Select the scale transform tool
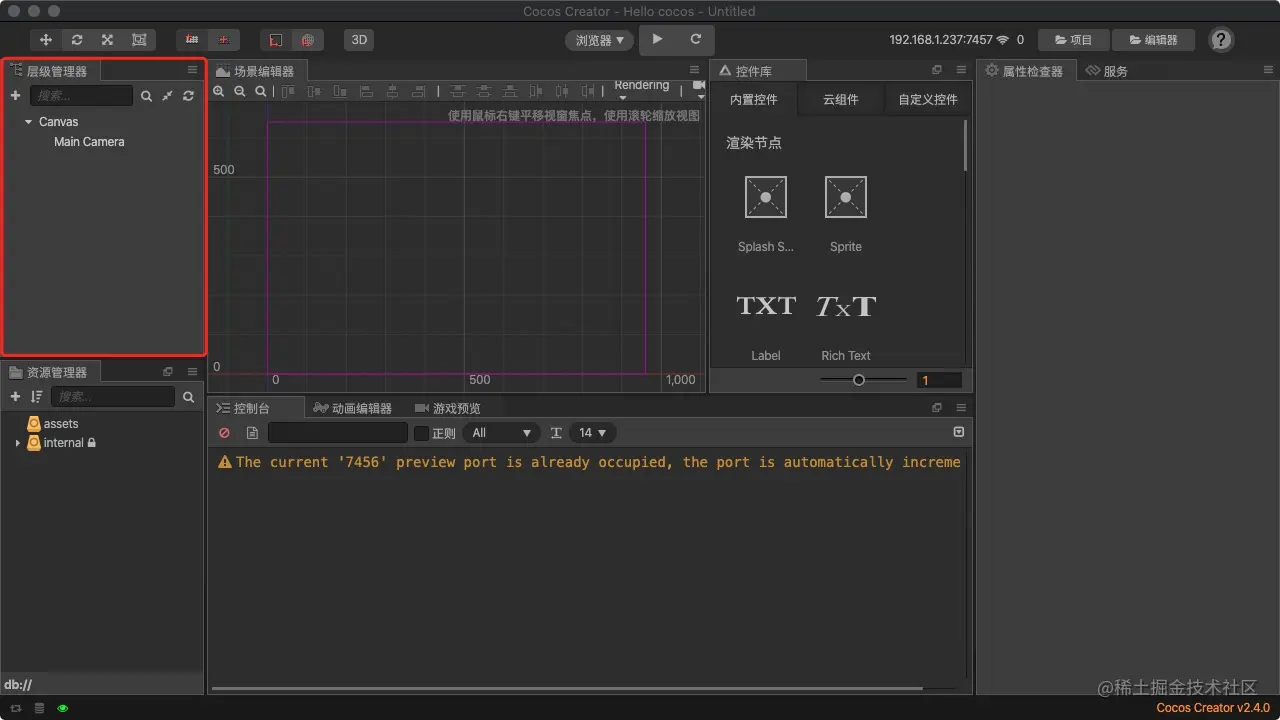The height and width of the screenshot is (720, 1280). pyautogui.click(x=108, y=40)
